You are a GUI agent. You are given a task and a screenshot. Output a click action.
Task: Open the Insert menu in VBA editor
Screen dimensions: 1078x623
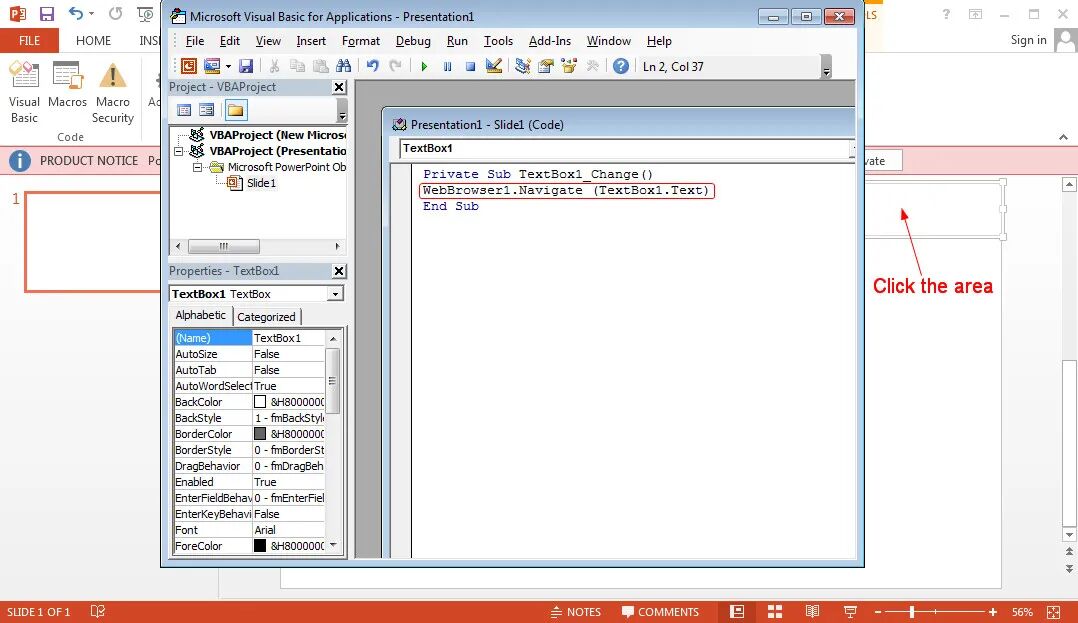(x=311, y=41)
